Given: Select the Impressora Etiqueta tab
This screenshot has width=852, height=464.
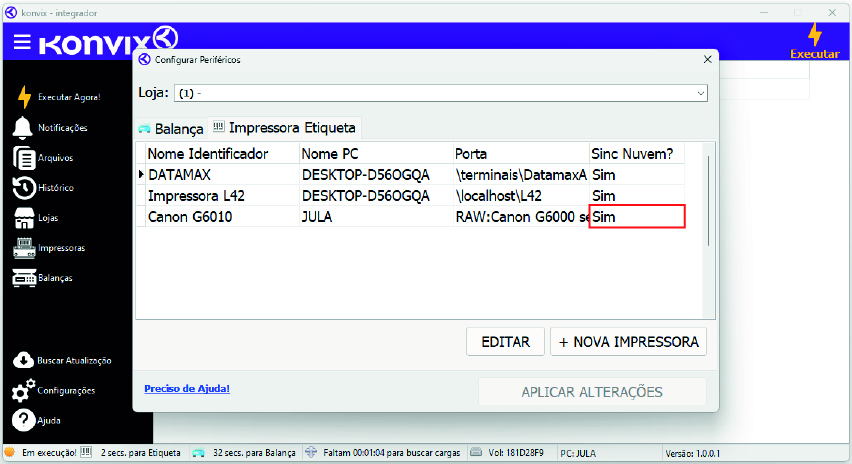Looking at the screenshot, I should click(284, 128).
